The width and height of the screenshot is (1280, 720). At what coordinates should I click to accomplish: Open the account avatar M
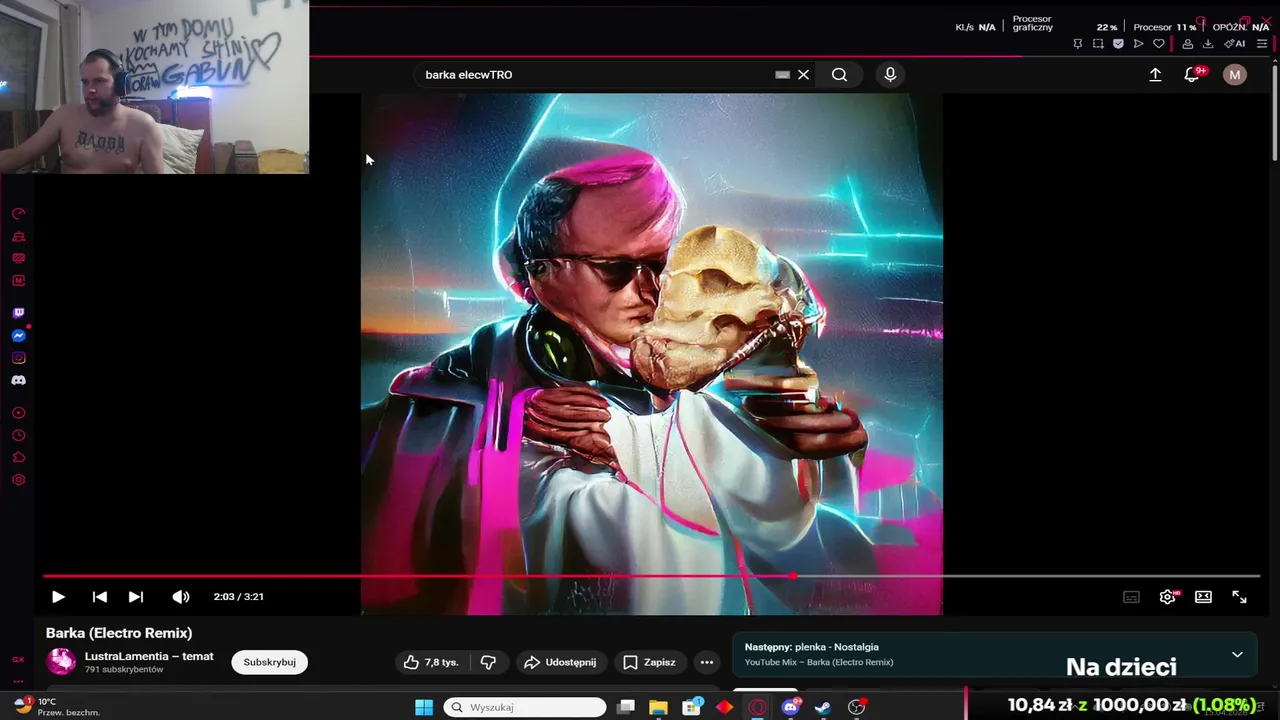(1235, 75)
